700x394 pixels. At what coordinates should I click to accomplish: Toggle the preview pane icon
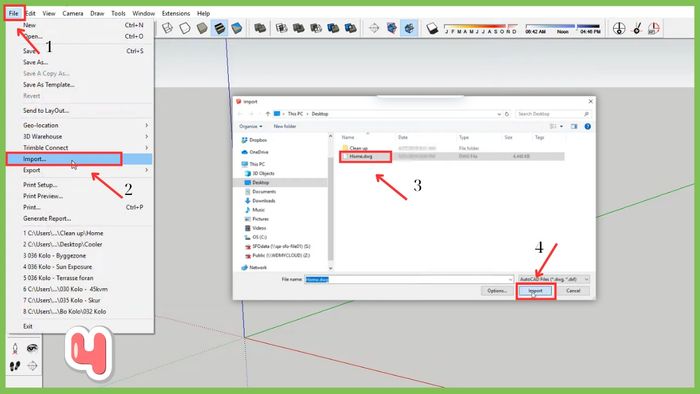[574, 126]
